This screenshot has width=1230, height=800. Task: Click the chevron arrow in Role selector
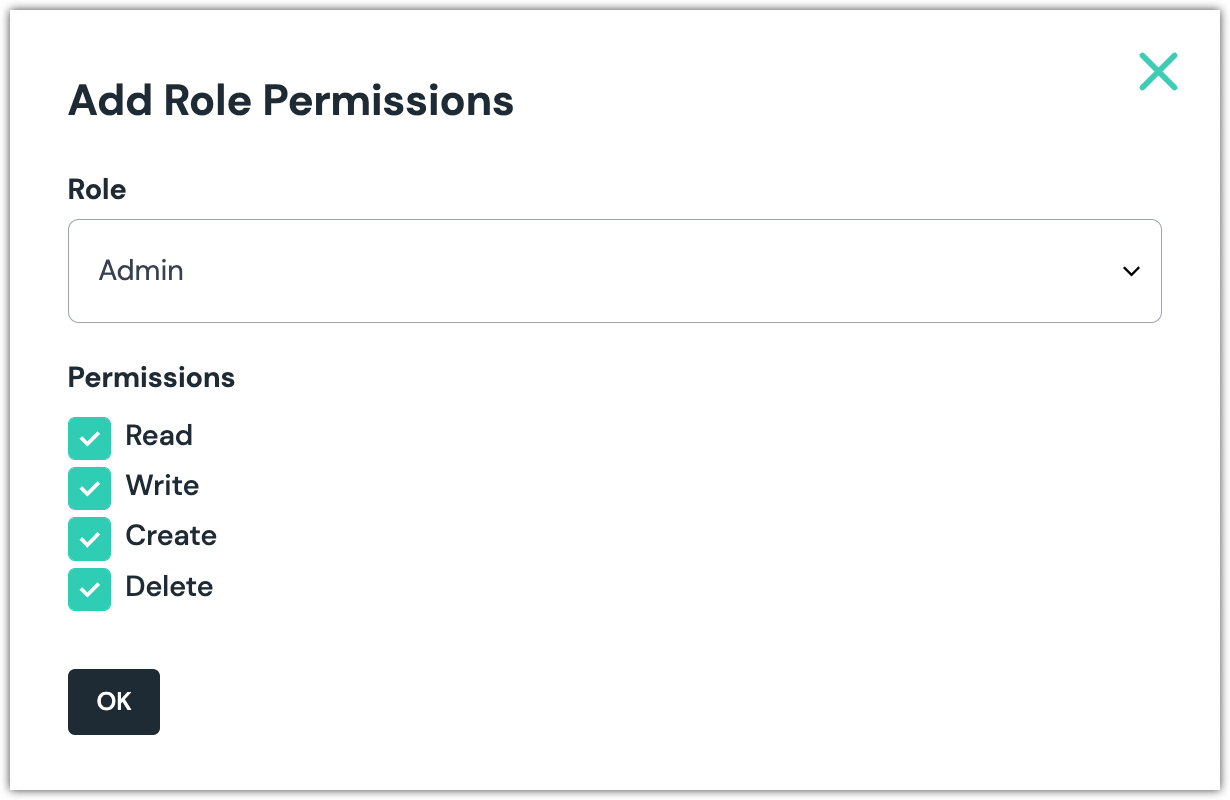[1131, 271]
